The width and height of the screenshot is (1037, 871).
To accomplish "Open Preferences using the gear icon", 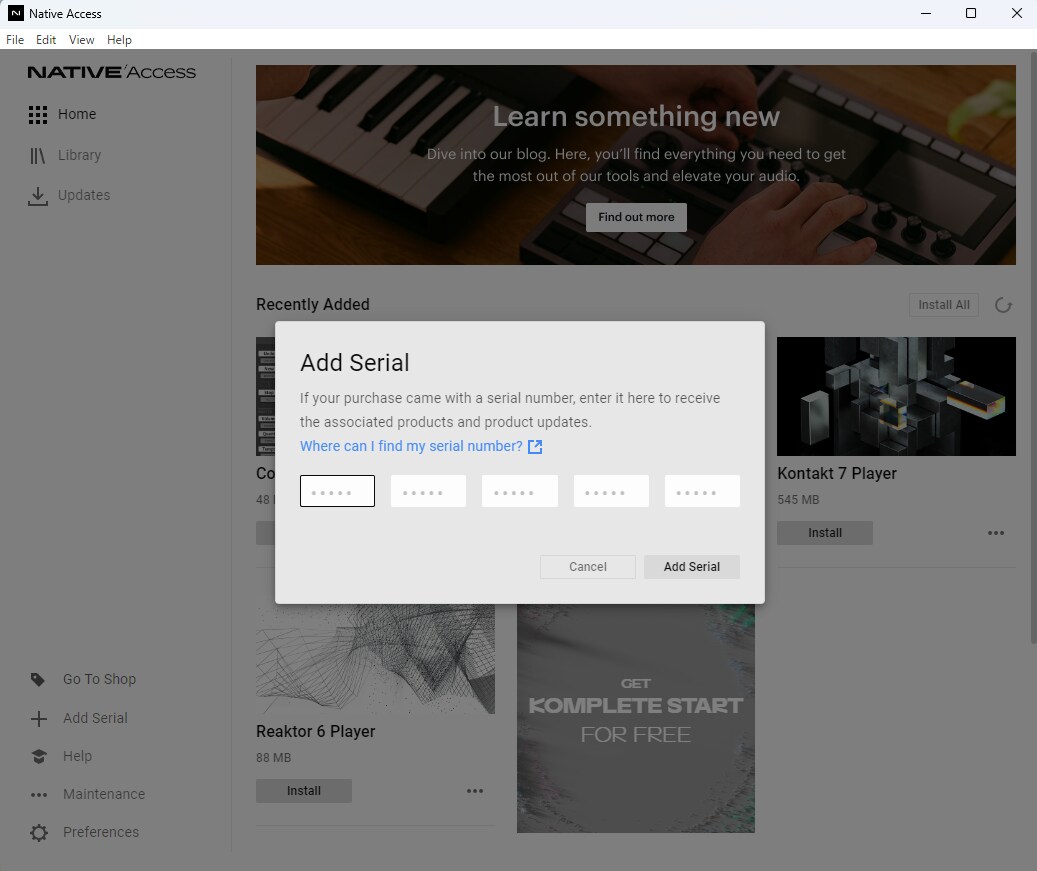I will click(x=38, y=833).
